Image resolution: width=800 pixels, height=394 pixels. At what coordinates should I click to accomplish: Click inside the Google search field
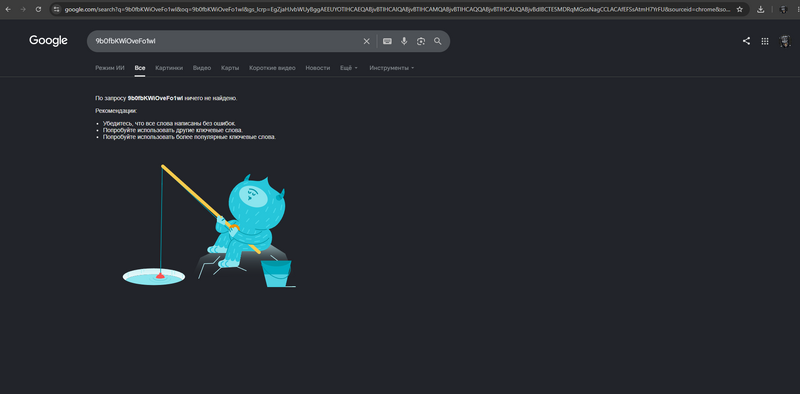[x=224, y=41]
